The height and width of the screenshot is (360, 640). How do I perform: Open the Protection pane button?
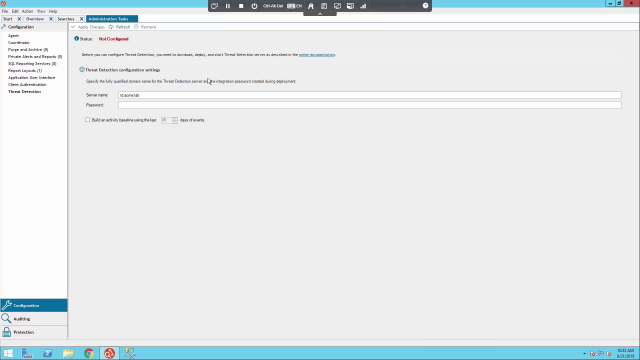coord(34,332)
